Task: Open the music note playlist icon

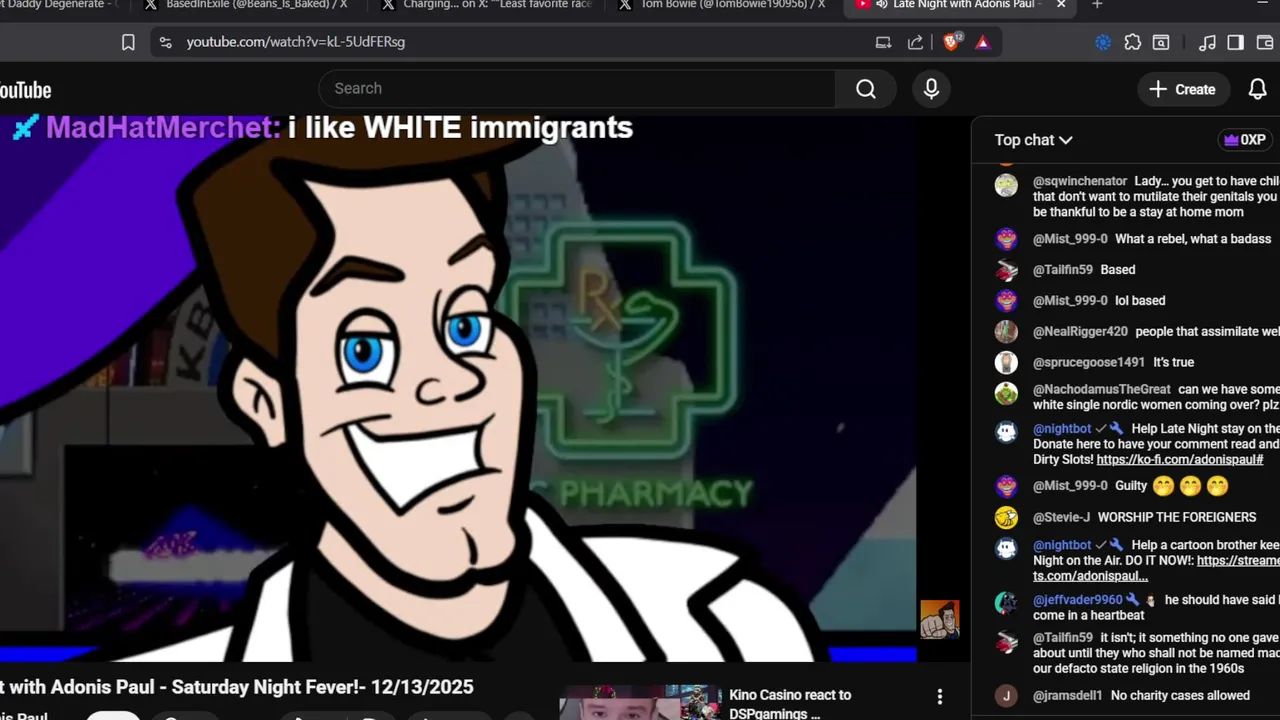Action: point(1207,42)
